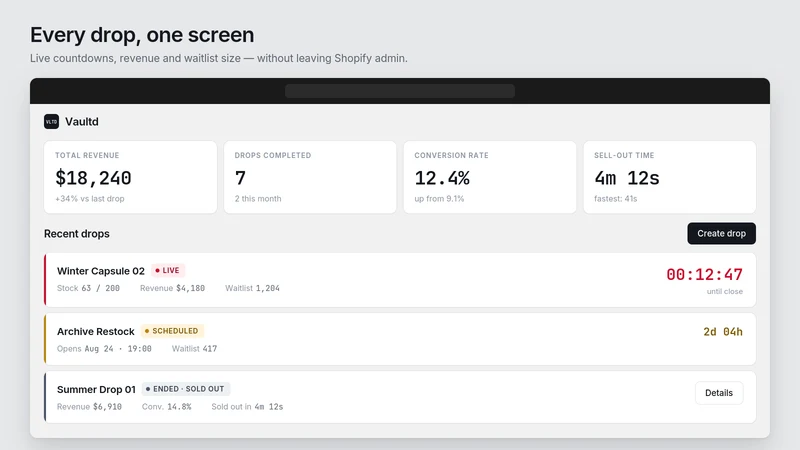Click Stock 63 / 200 text
This screenshot has height=450, width=800.
coord(88,288)
